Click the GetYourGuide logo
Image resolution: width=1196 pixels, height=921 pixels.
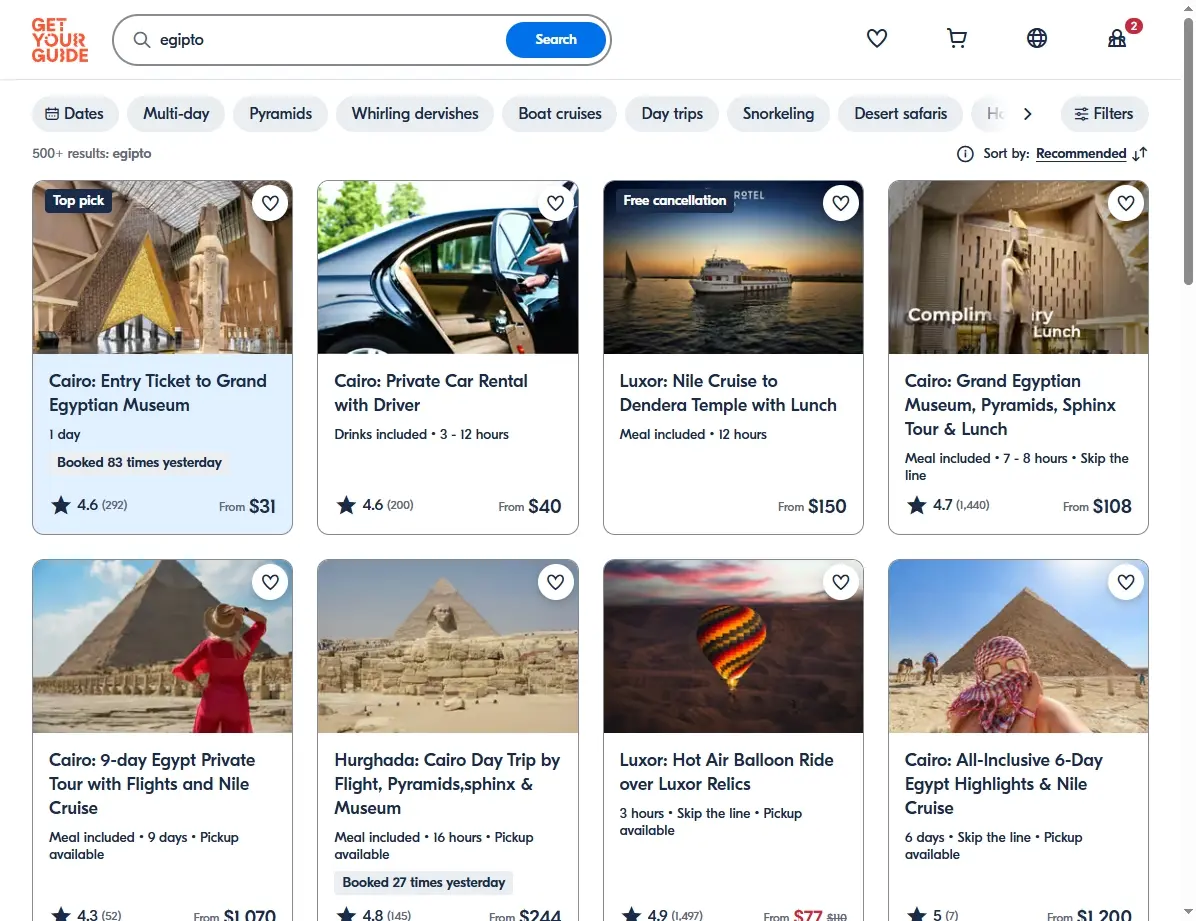pos(59,40)
